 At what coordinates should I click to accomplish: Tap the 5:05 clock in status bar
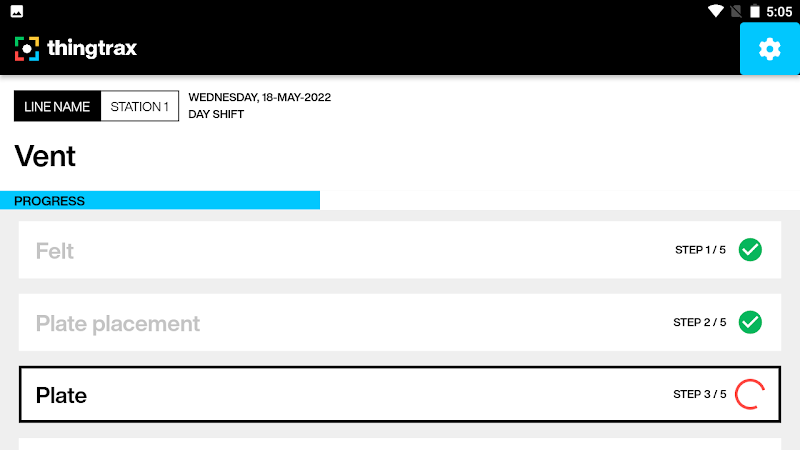click(x=778, y=12)
